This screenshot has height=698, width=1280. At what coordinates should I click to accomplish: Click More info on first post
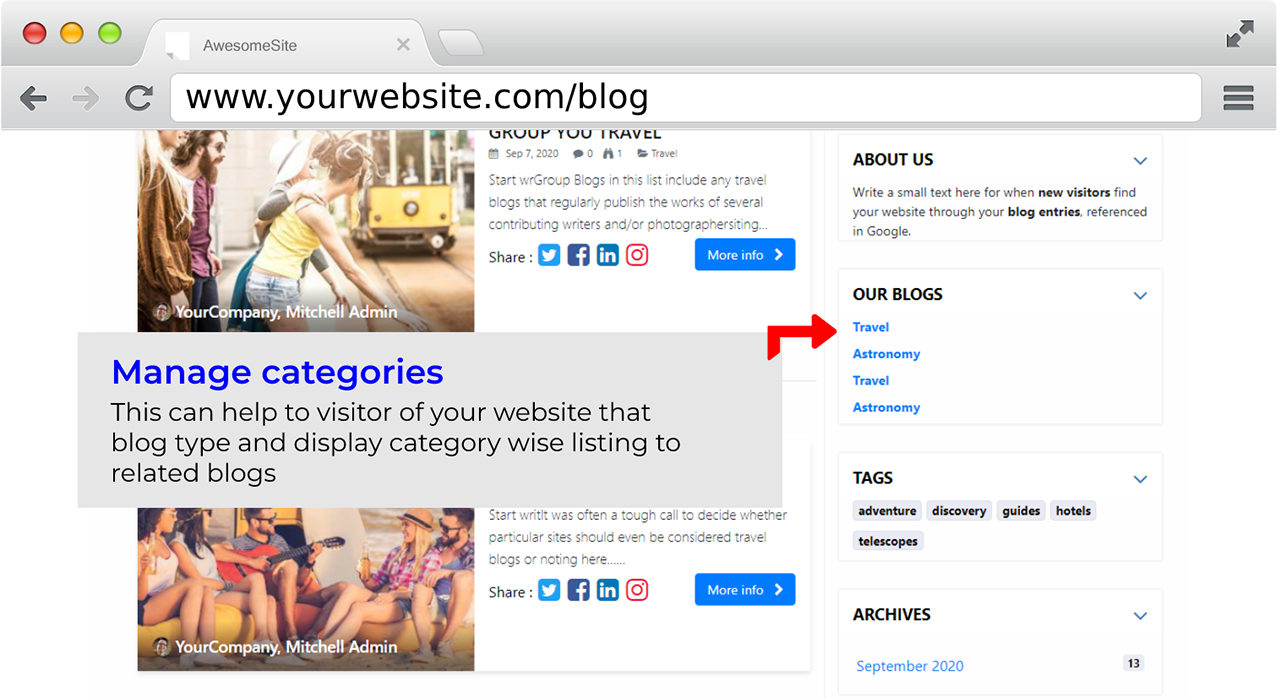click(745, 255)
